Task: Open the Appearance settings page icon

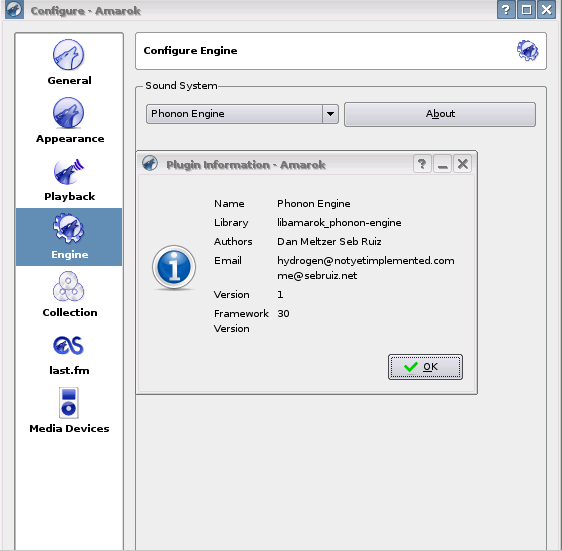Action: click(x=68, y=113)
